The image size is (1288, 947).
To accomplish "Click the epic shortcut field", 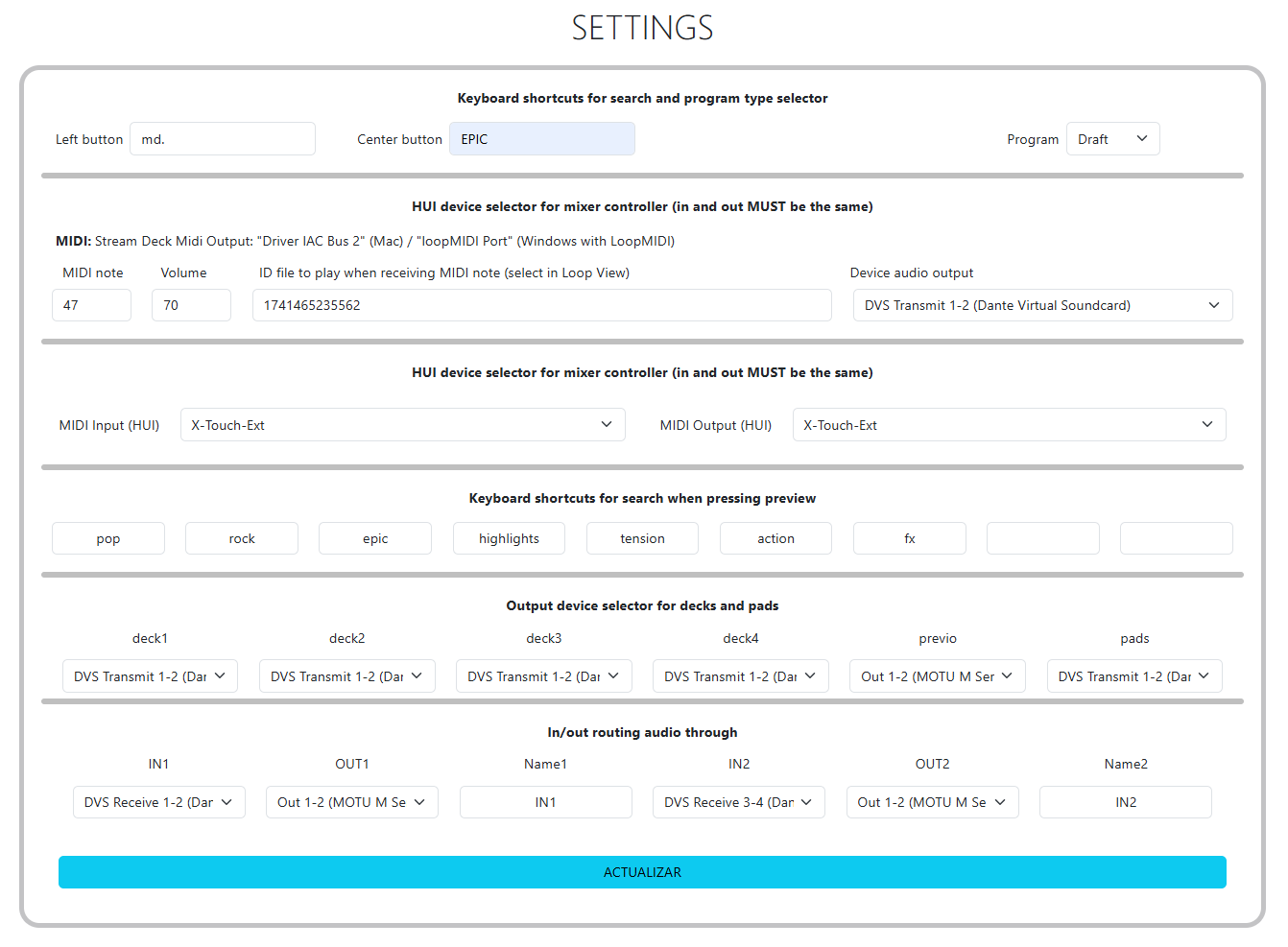I will pyautogui.click(x=375, y=538).
